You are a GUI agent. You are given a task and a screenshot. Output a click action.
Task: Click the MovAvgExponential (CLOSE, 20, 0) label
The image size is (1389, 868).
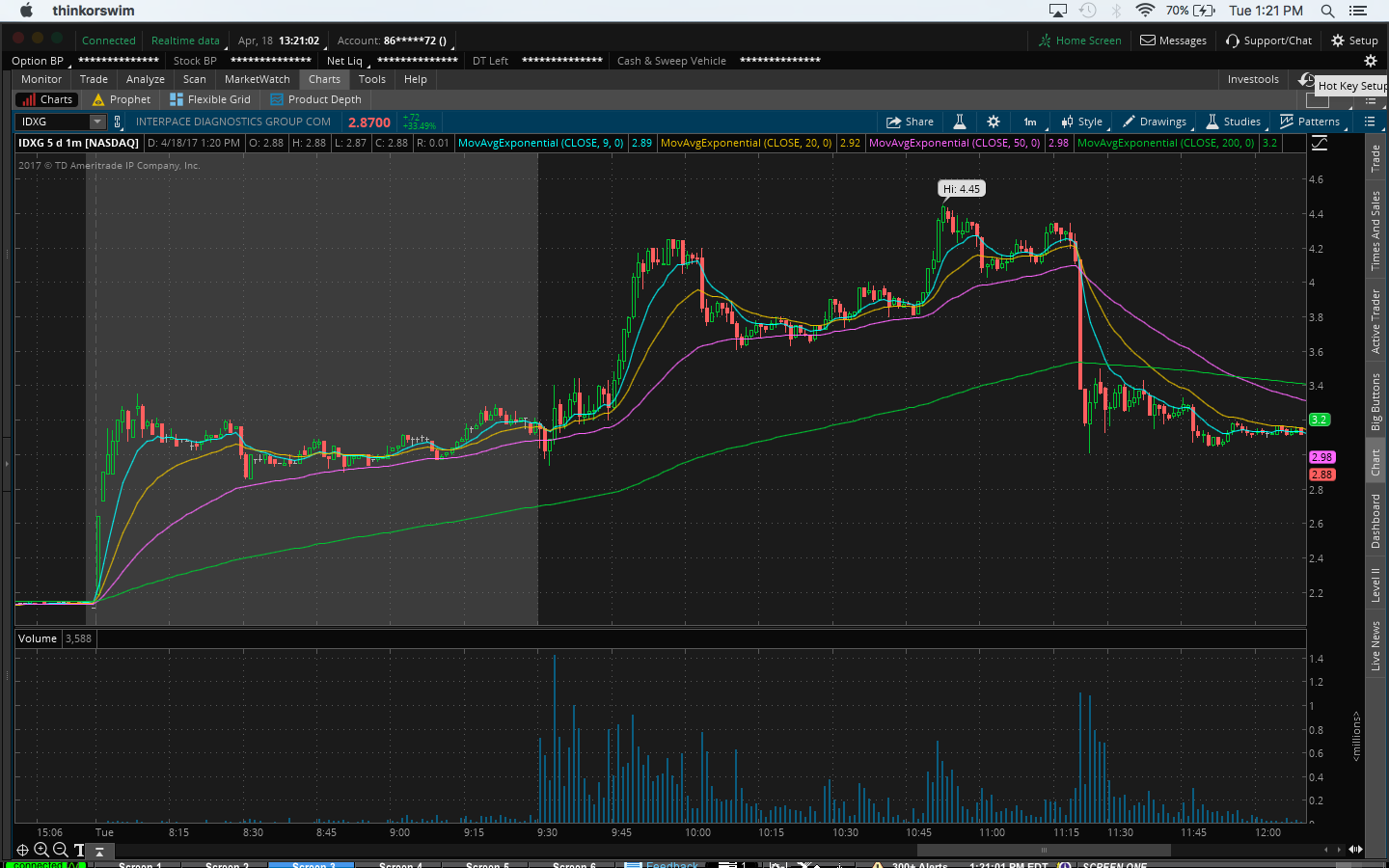tap(746, 143)
